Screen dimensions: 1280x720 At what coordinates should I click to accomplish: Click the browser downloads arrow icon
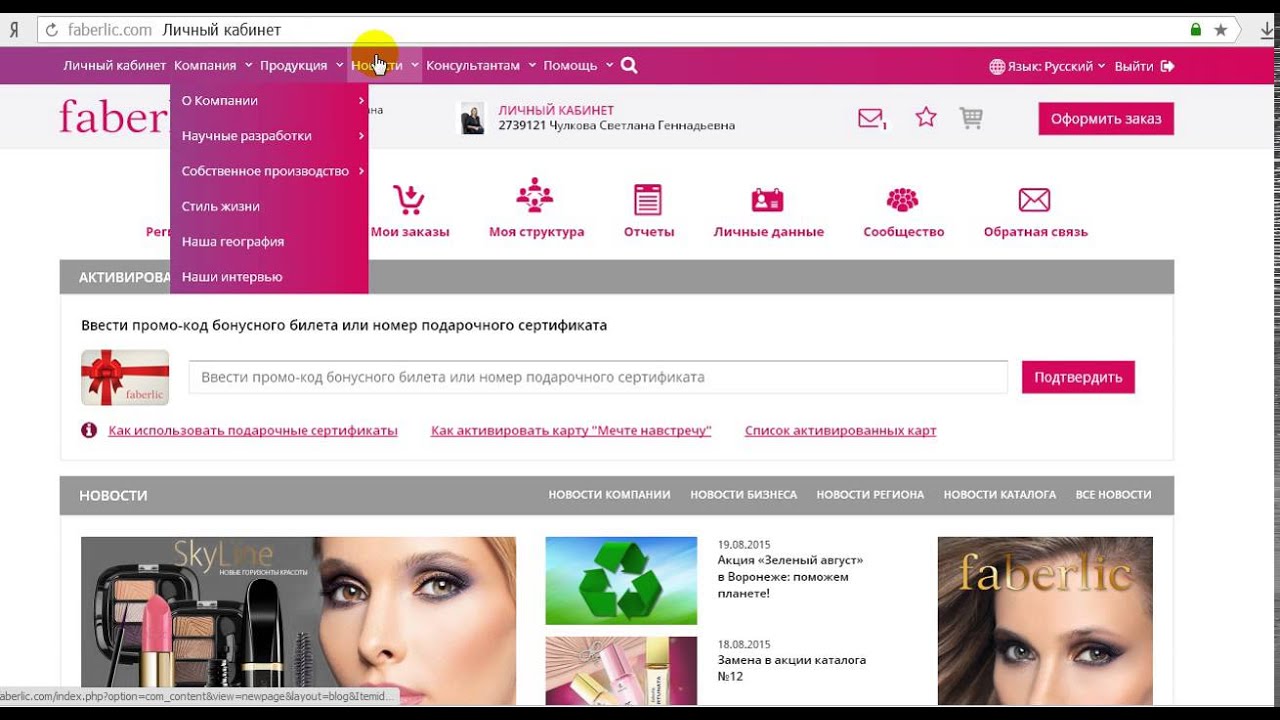(1267, 30)
